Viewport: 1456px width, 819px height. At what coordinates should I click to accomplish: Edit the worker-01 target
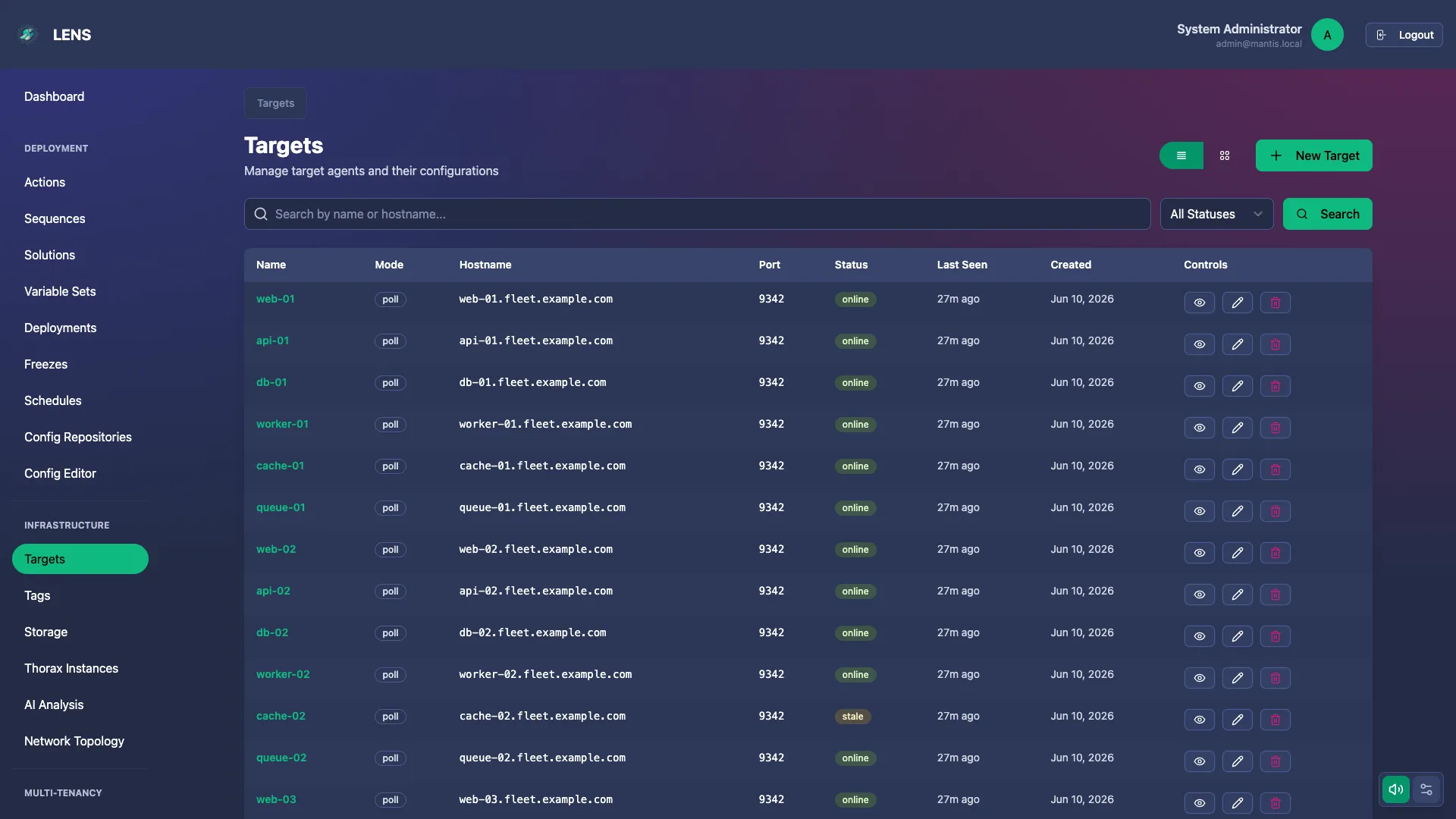pos(1238,428)
